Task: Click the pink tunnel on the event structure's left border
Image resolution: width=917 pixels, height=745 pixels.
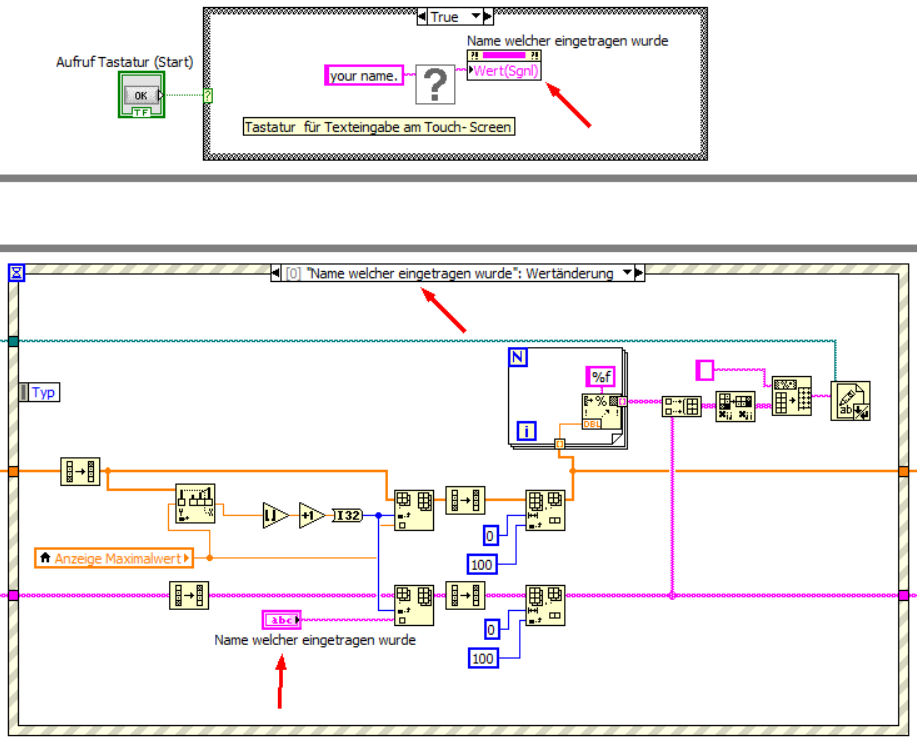Action: tap(13, 595)
